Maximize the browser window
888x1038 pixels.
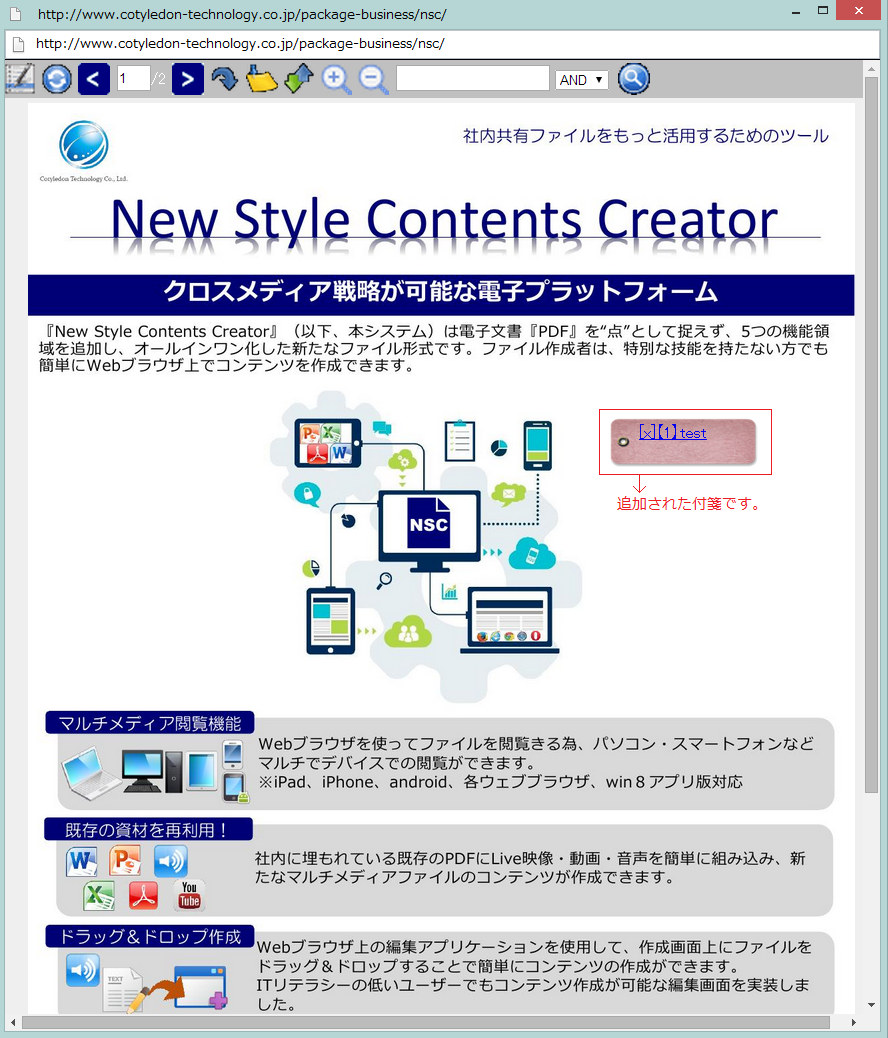(x=823, y=11)
